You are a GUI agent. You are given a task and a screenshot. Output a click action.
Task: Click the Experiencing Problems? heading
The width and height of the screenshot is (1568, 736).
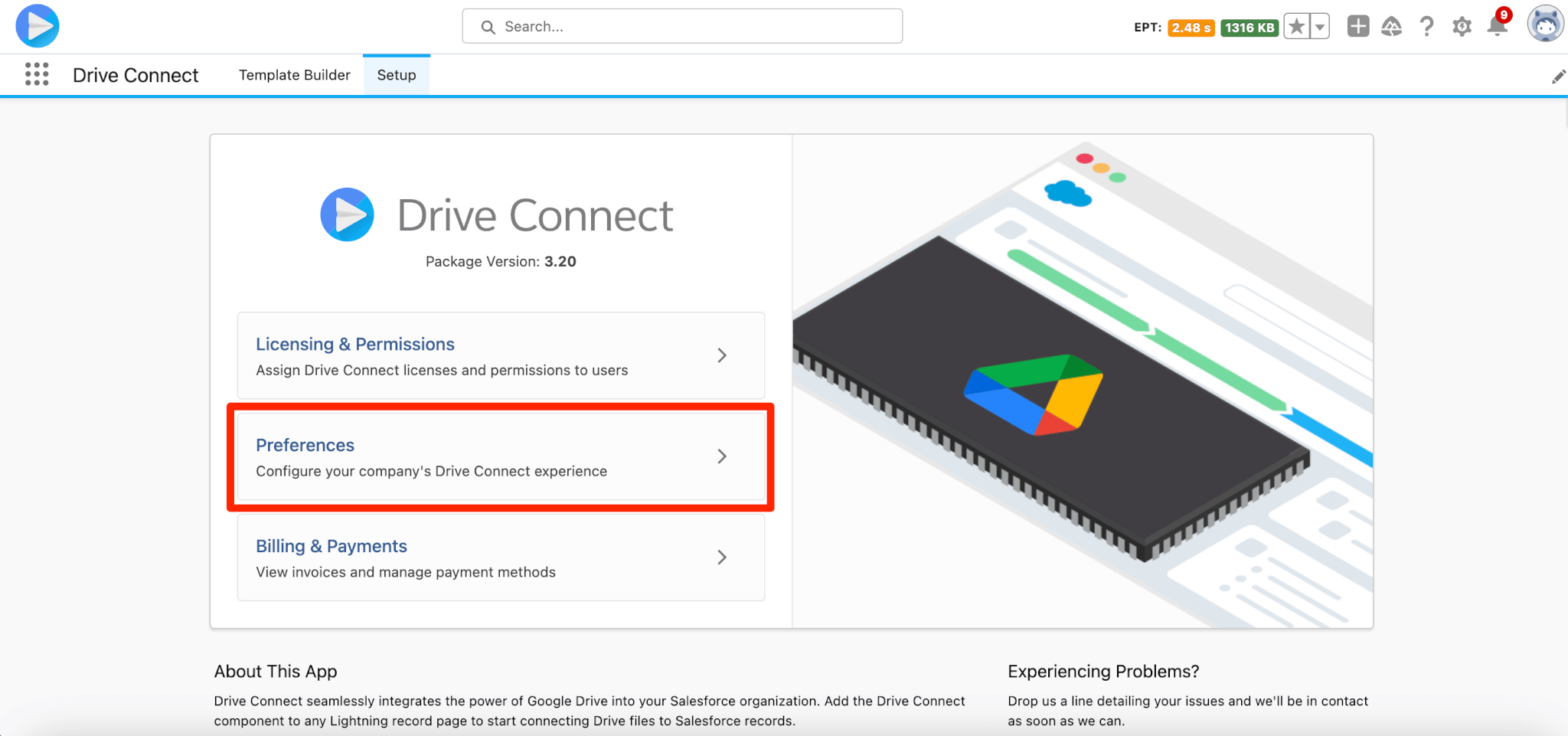coord(1103,671)
